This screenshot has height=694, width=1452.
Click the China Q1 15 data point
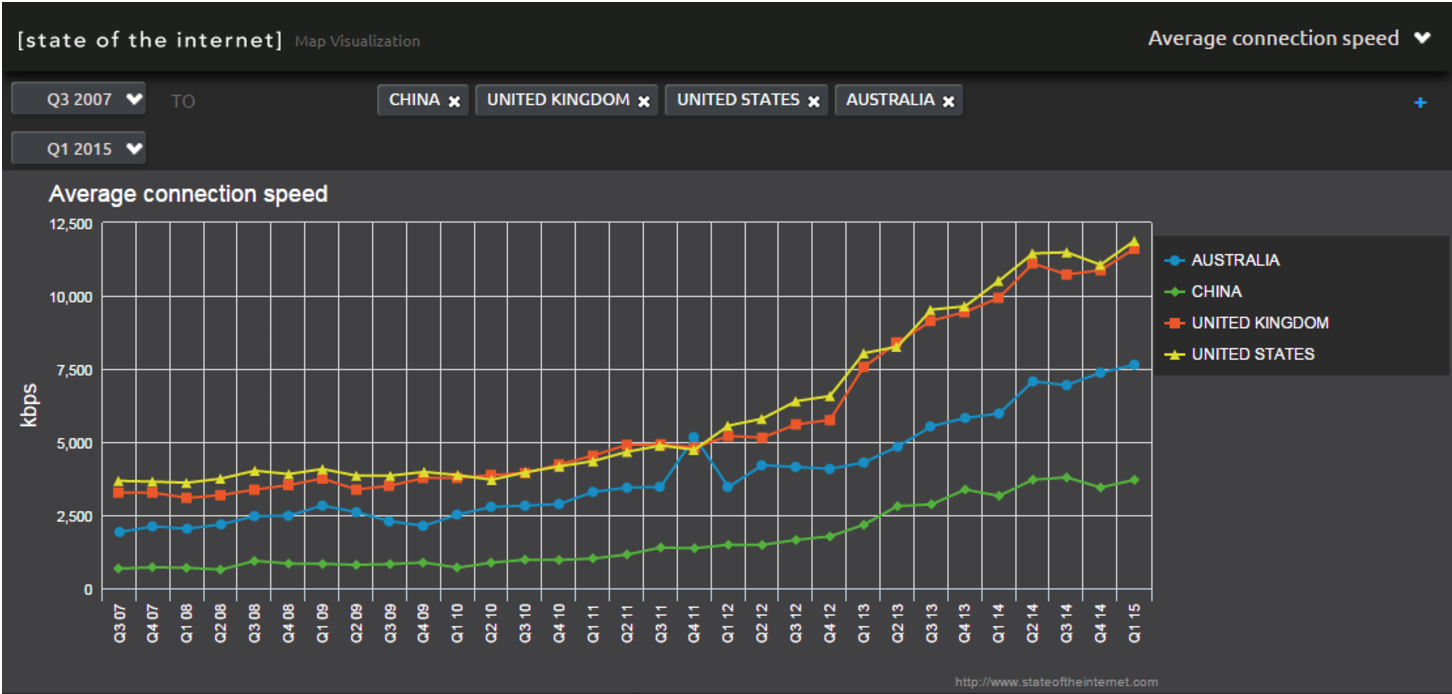[x=1134, y=479]
